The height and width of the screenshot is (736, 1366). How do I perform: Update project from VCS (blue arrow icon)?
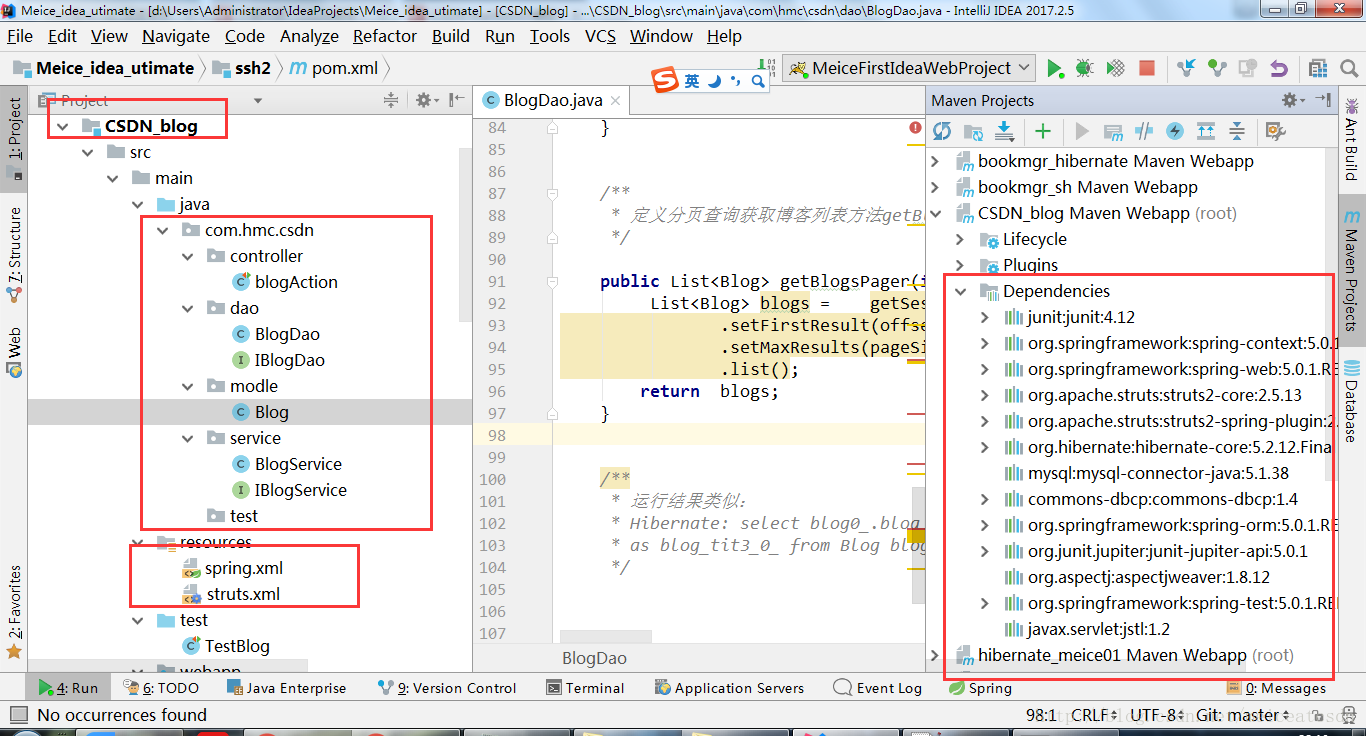pyautogui.click(x=1186, y=68)
